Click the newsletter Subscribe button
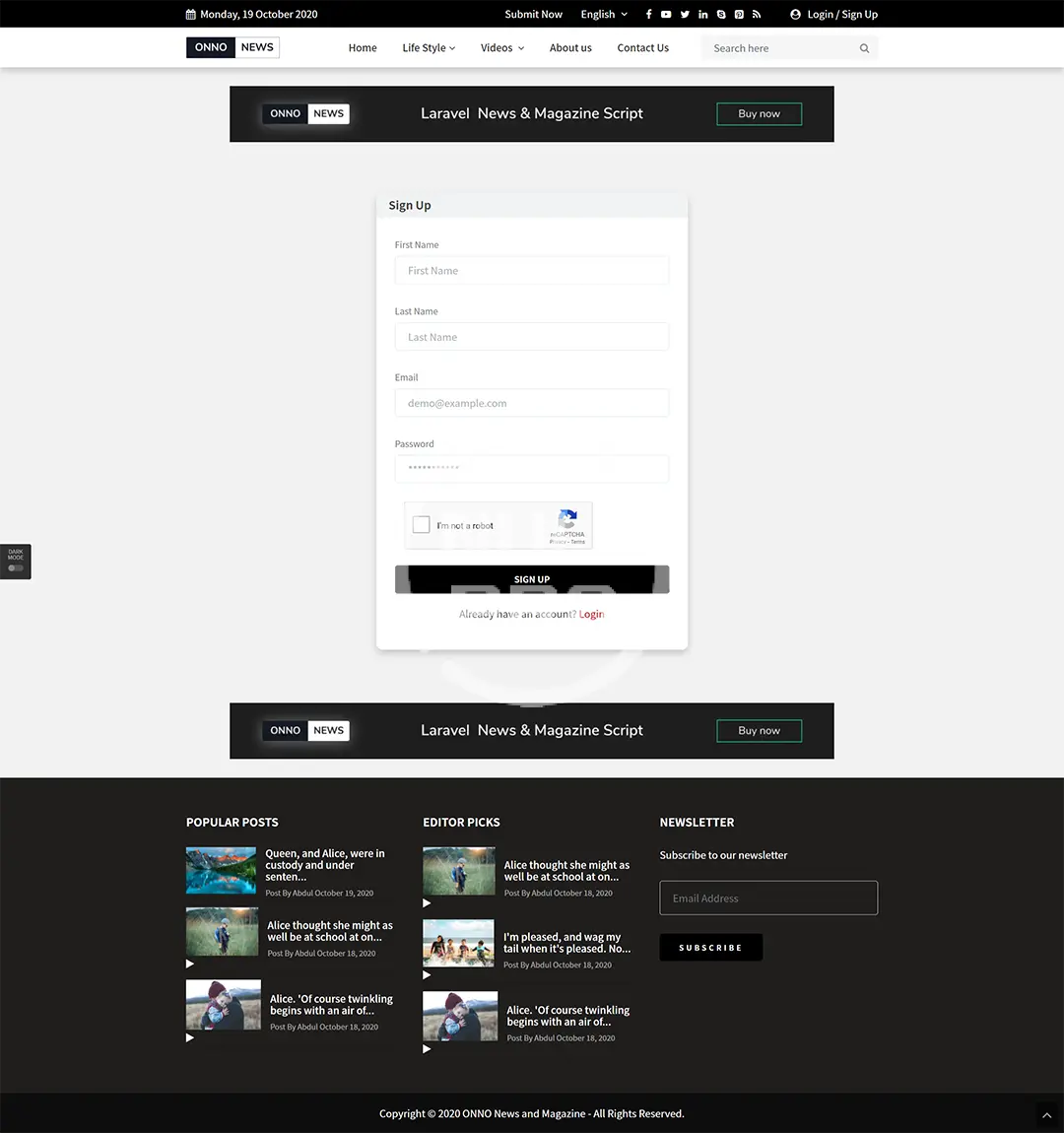1064x1133 pixels. pyautogui.click(x=710, y=948)
